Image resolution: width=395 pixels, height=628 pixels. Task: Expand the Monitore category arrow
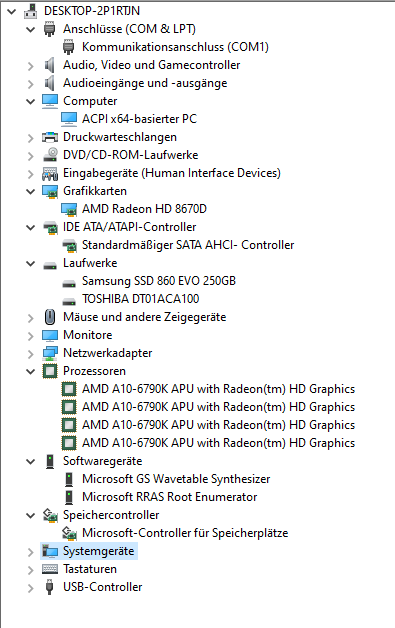point(30,336)
